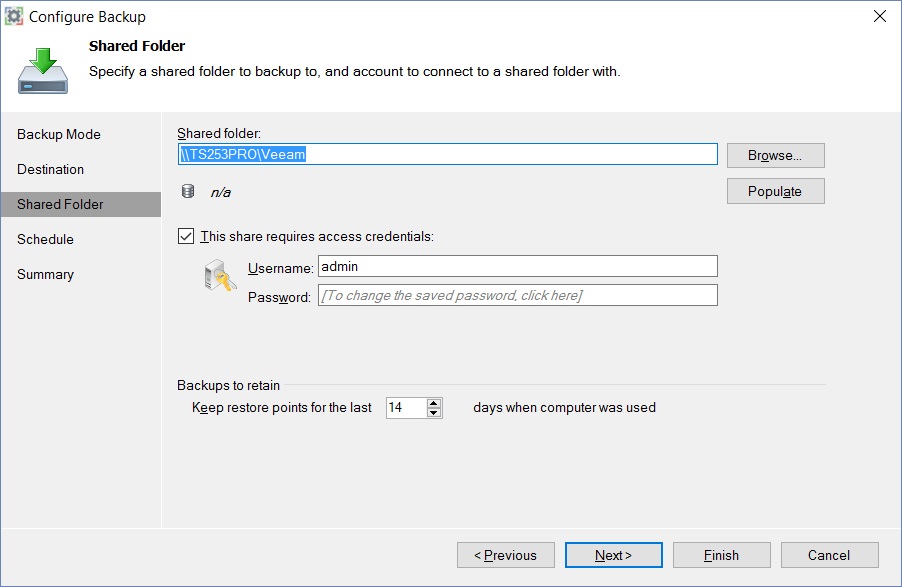Click the Finish button

tap(721, 555)
